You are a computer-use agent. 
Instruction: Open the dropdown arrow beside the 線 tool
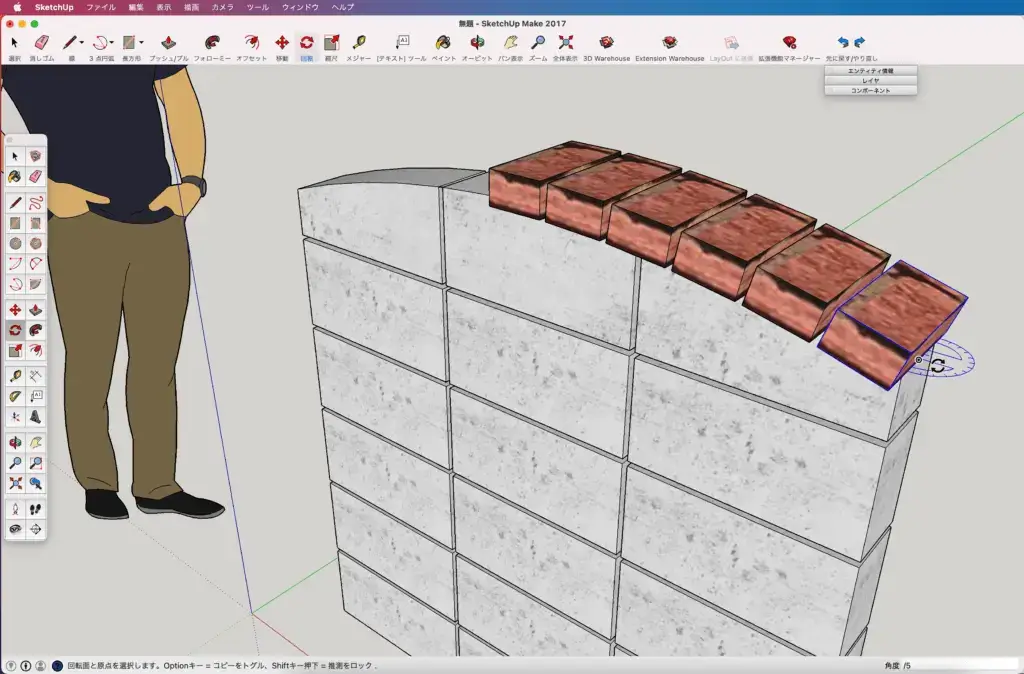click(x=82, y=42)
